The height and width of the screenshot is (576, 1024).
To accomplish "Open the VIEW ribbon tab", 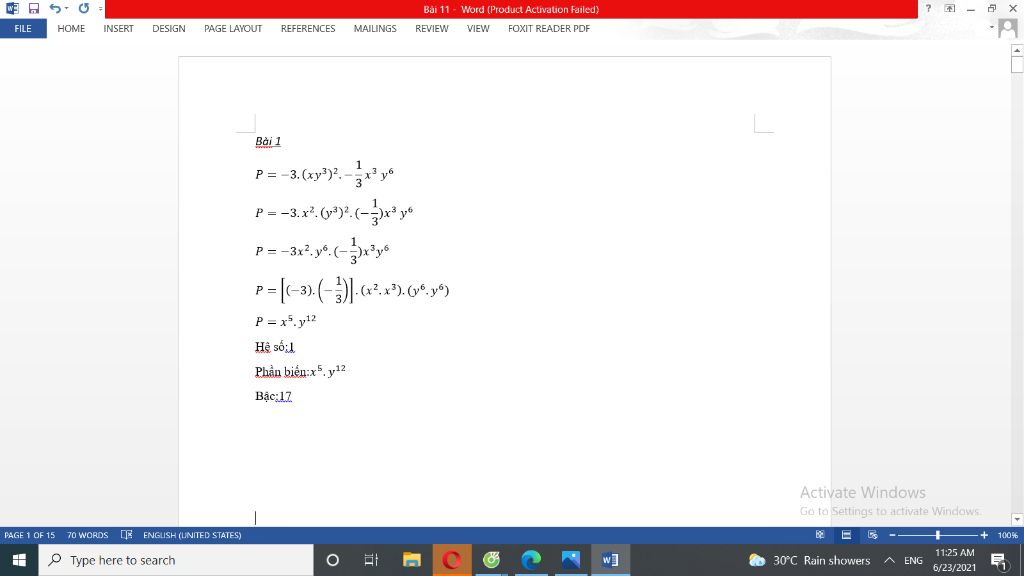I will [x=478, y=29].
